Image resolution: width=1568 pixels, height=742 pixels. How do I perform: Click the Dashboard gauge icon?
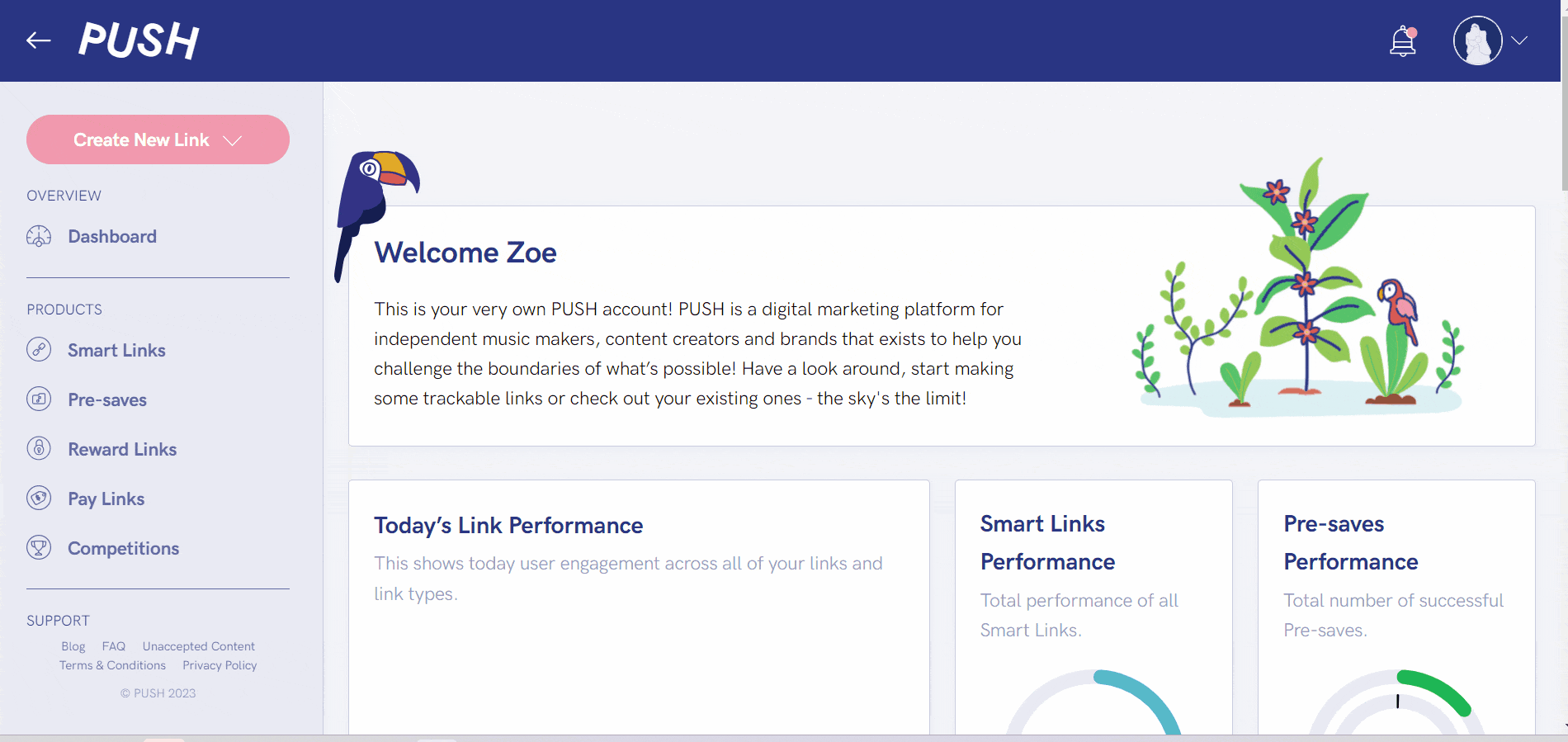39,237
